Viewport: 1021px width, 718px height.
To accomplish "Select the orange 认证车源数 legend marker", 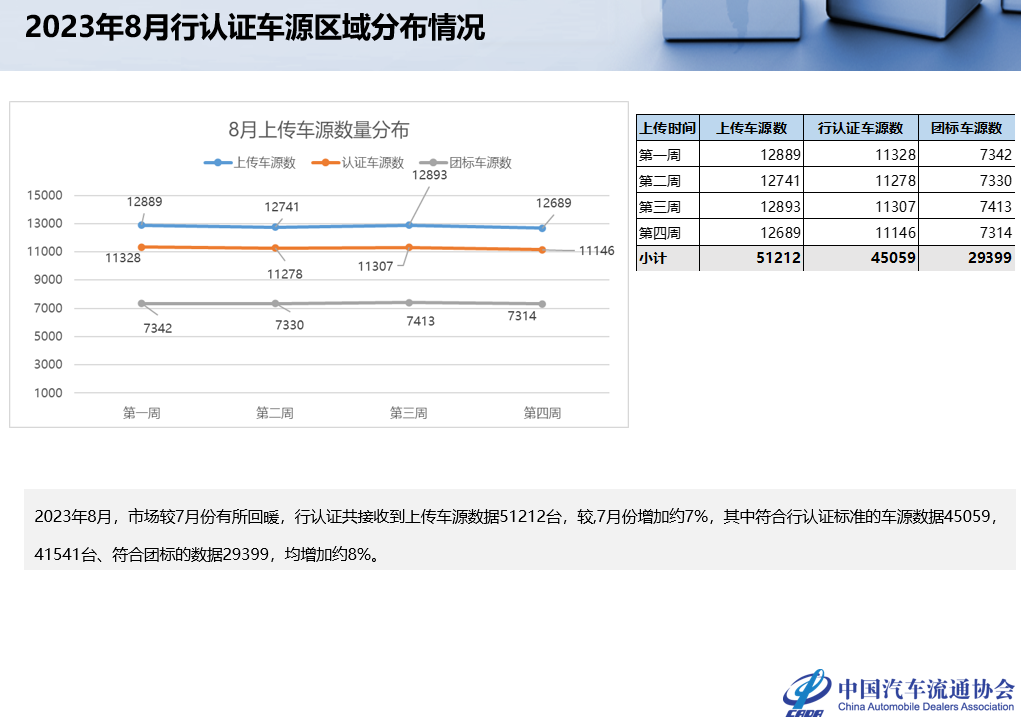I will click(326, 163).
